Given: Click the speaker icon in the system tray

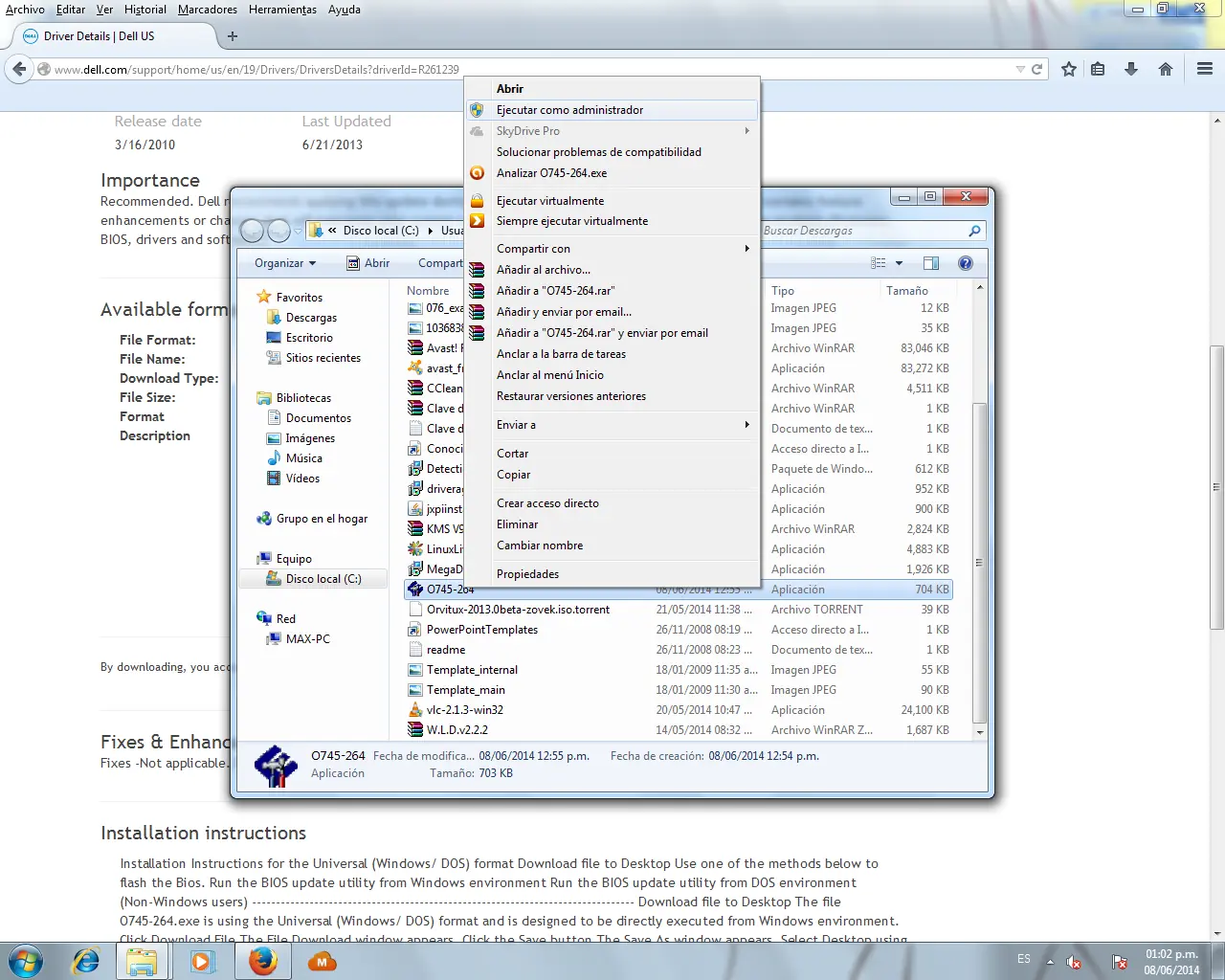Looking at the screenshot, I should (1073, 960).
